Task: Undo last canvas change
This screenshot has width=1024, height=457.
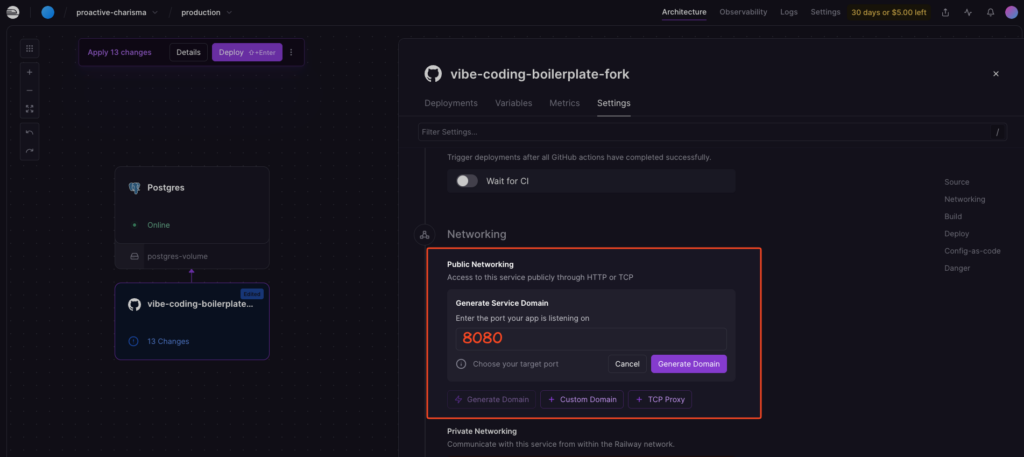Action: coord(29,133)
